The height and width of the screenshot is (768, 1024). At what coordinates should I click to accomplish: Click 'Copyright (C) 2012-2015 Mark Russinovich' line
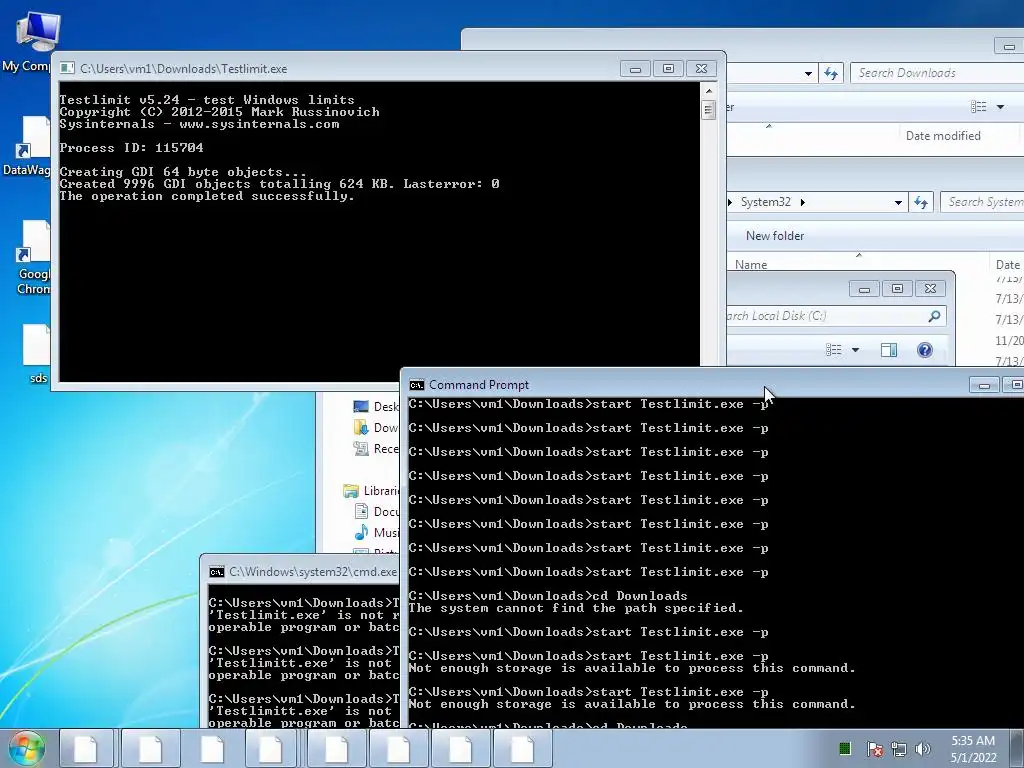(x=219, y=112)
